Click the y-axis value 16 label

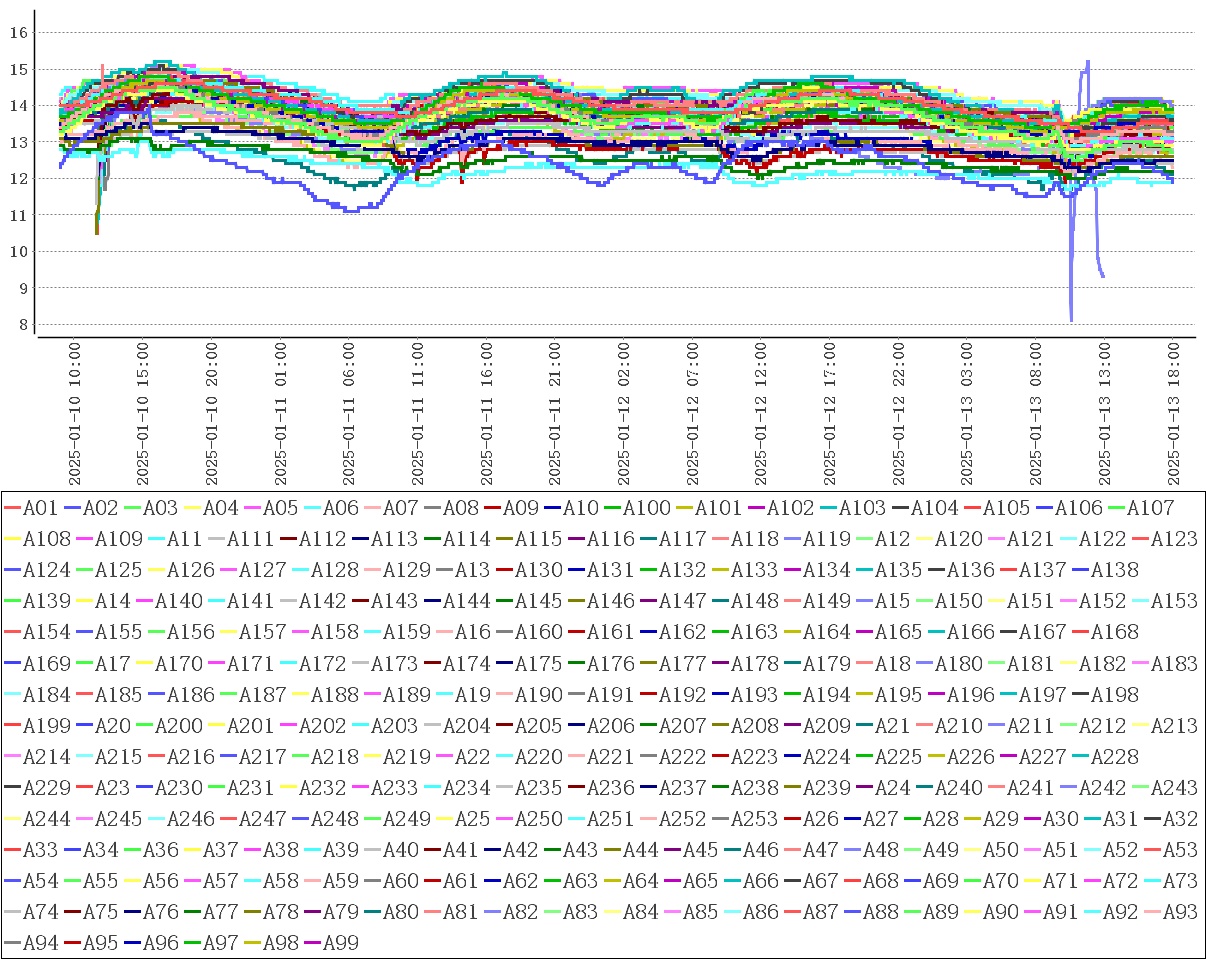pos(16,32)
